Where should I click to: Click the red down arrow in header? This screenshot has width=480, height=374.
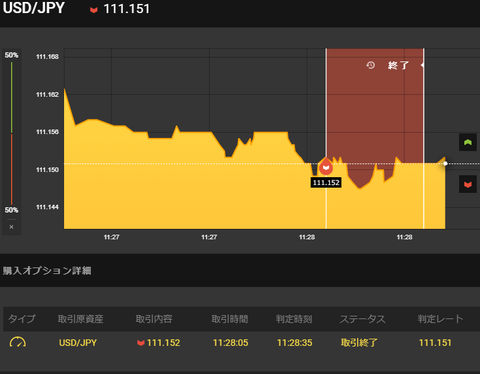[x=94, y=10]
